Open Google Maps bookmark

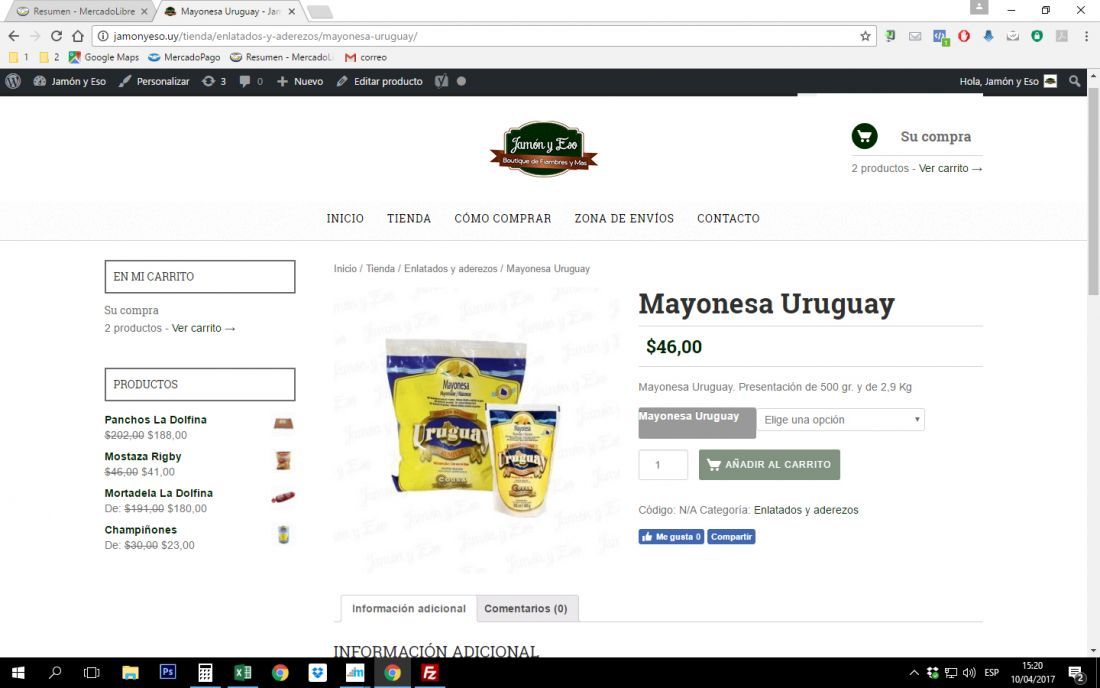pyautogui.click(x=104, y=58)
